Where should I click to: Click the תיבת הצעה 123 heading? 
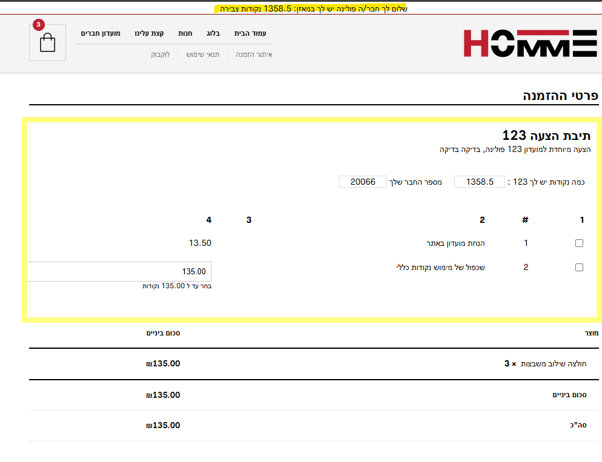(x=546, y=135)
